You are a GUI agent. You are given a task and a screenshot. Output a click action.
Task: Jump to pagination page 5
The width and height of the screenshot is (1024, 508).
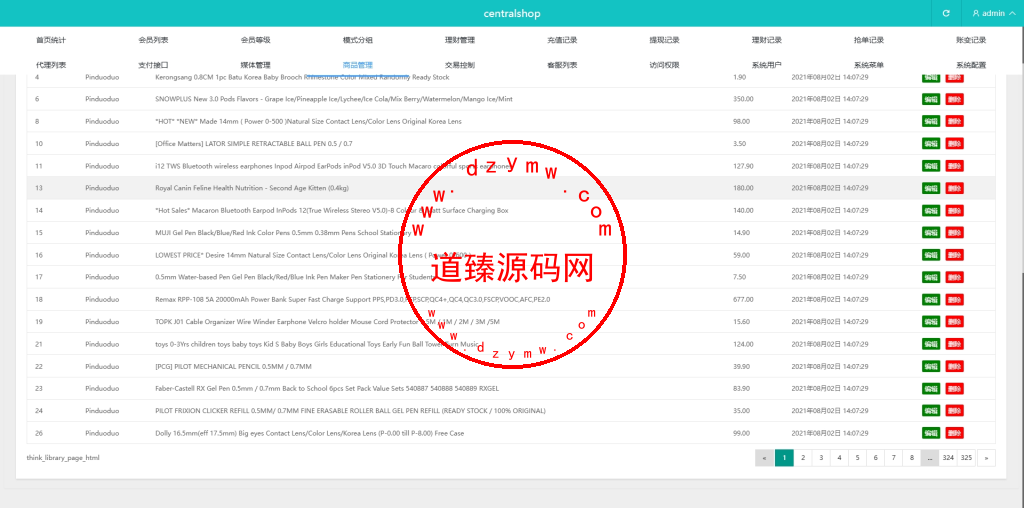coord(857,458)
